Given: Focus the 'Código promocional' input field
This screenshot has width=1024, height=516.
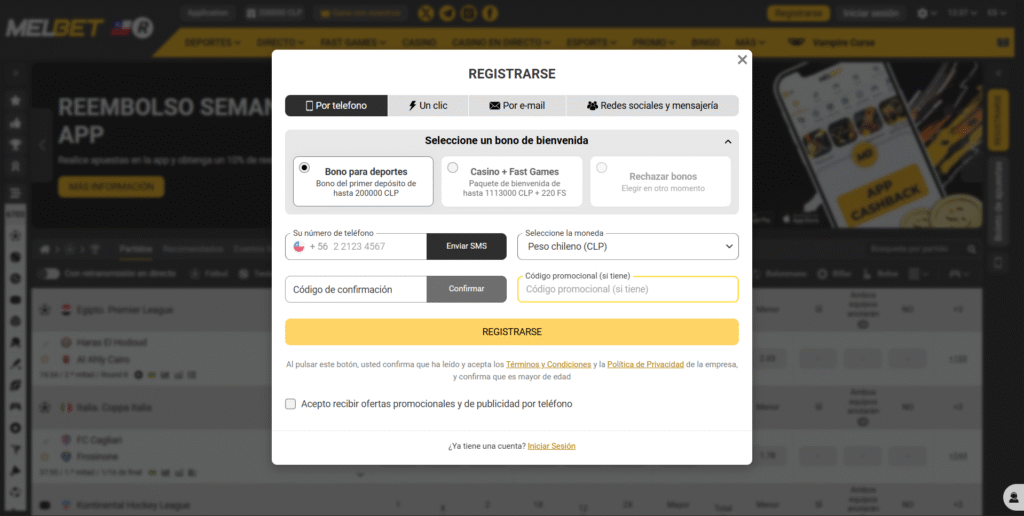Looking at the screenshot, I should pos(628,289).
